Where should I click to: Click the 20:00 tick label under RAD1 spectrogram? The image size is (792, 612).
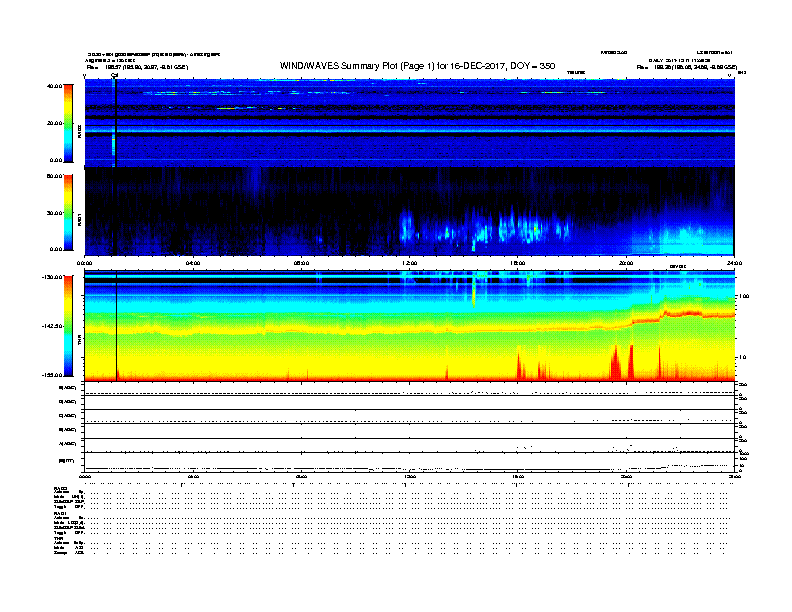(626, 263)
